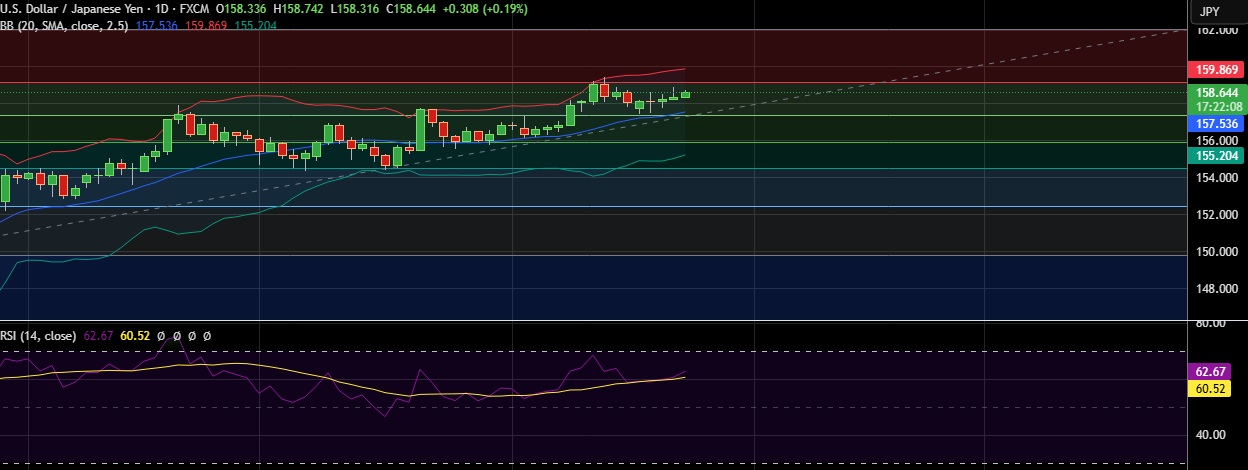Click the 148.000 price scale level

(x=1212, y=289)
